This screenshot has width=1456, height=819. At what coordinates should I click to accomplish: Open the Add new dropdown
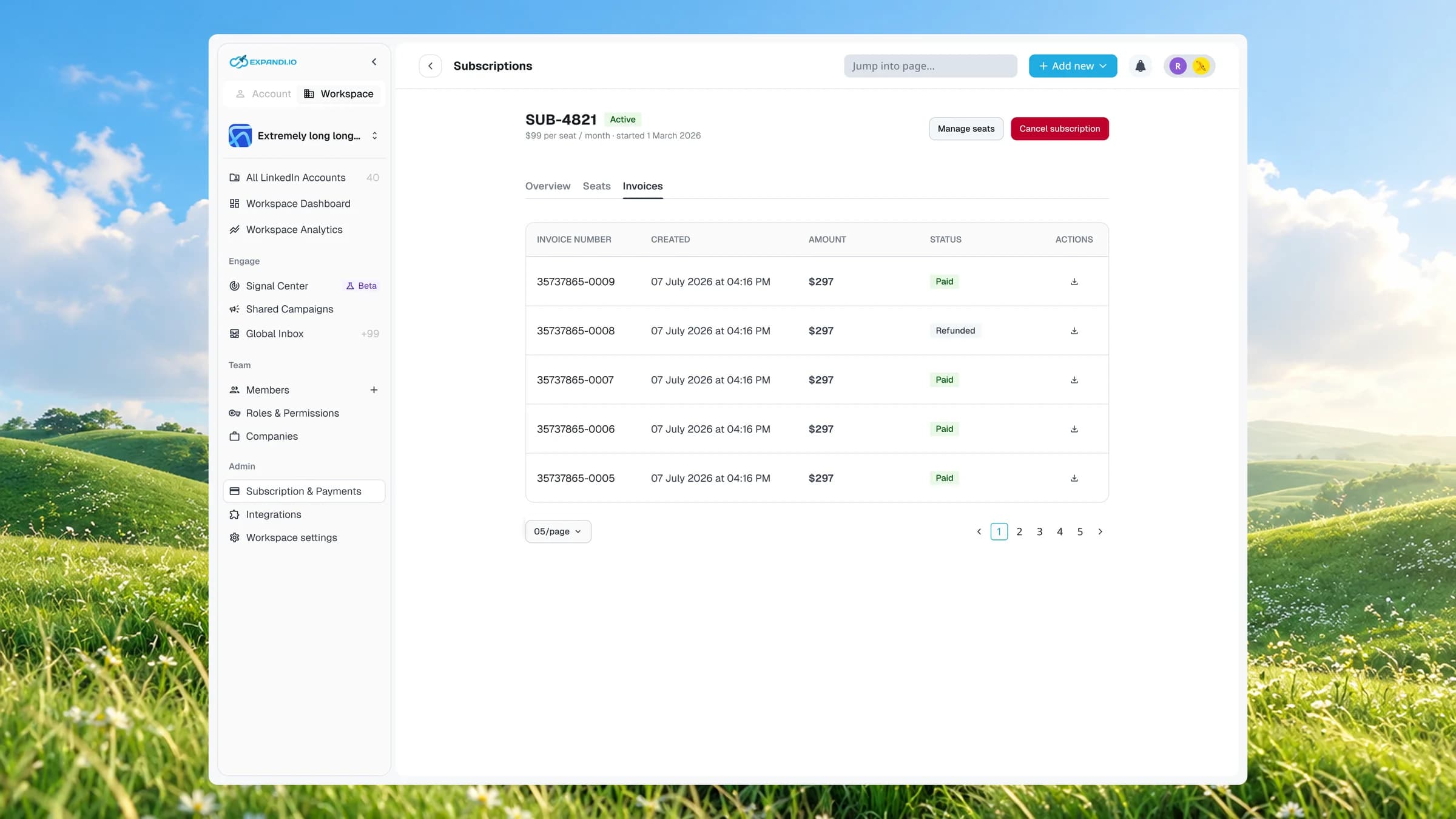point(1073,66)
